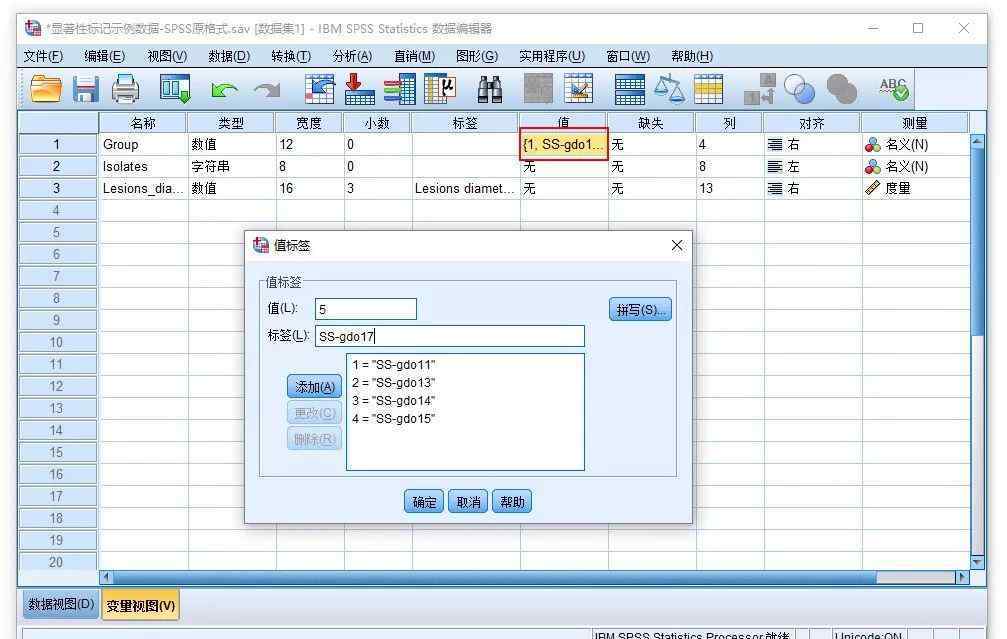This screenshot has width=1007, height=639.
Task: Click the grayed Insert Cases toolbar icon
Action: pyautogui.click(x=538, y=89)
